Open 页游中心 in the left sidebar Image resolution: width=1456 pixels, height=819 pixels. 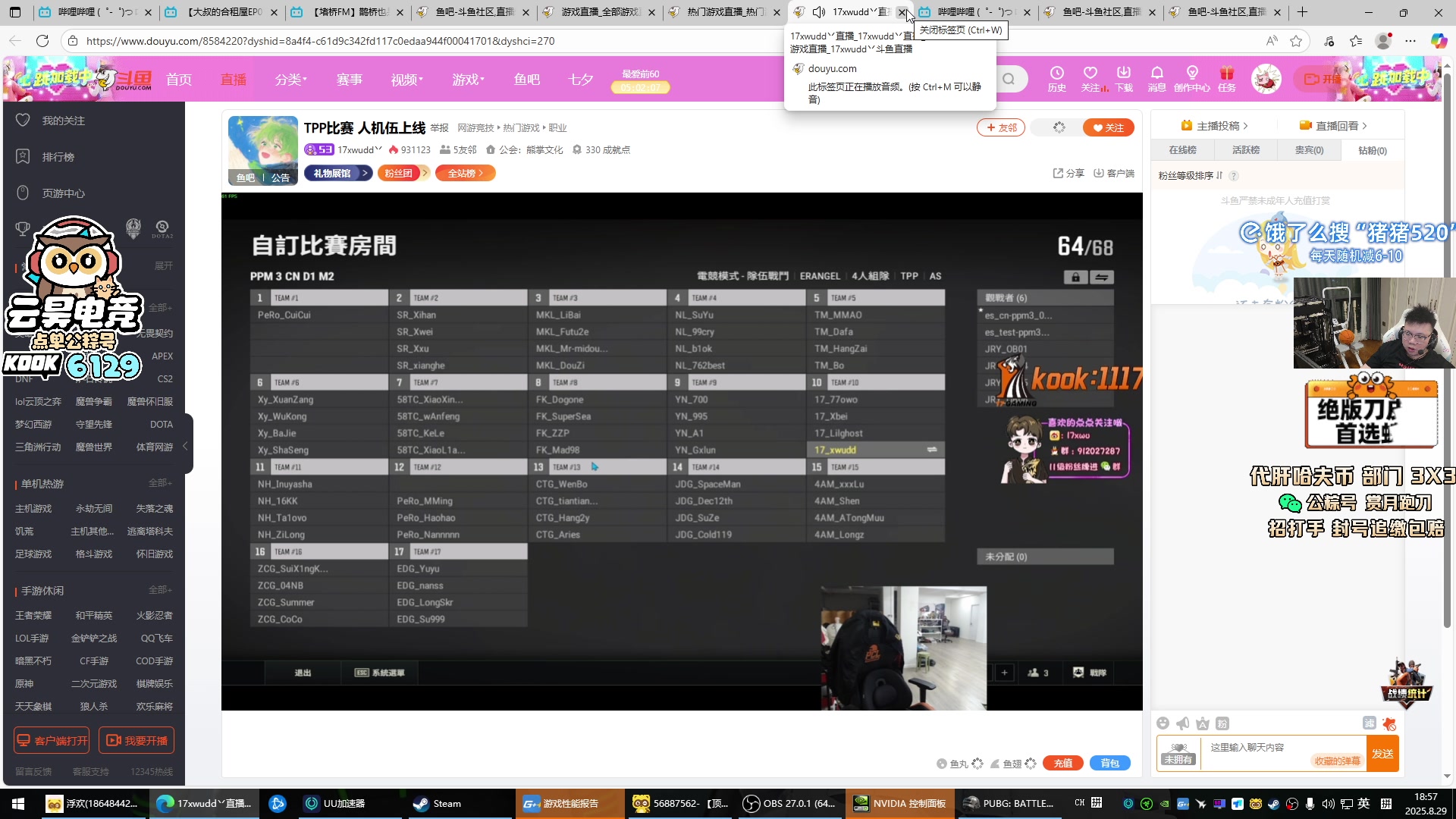point(63,193)
